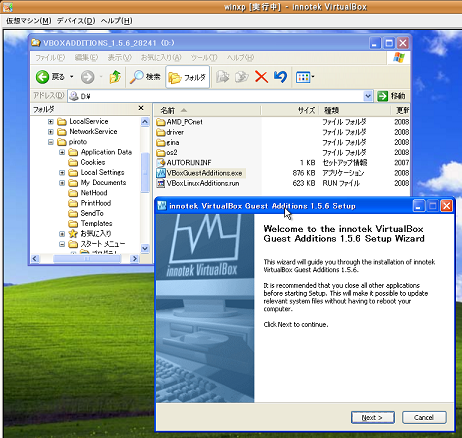Expand the NetworkService tree node
Viewport: 462px width, 438px height.
coord(51,132)
